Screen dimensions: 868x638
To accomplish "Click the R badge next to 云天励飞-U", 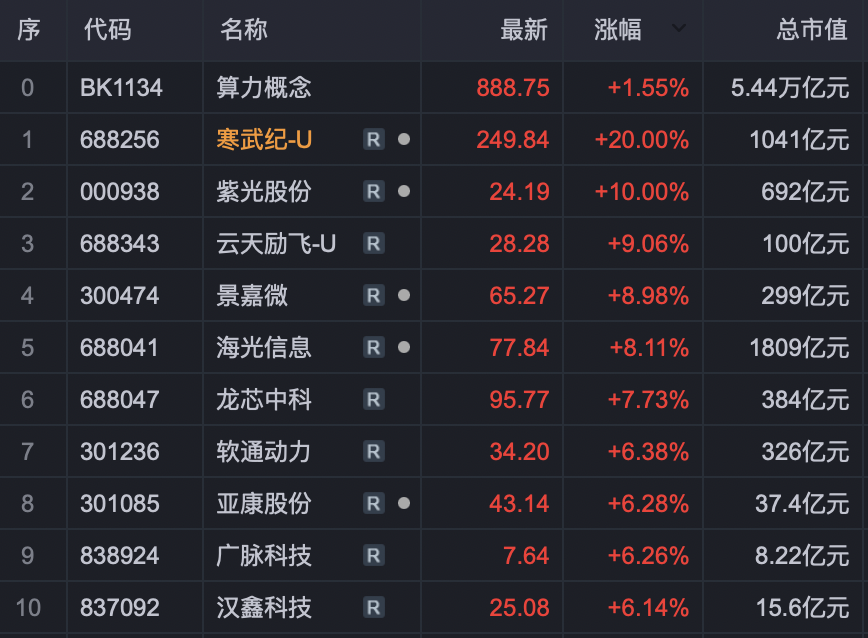I will click(373, 244).
